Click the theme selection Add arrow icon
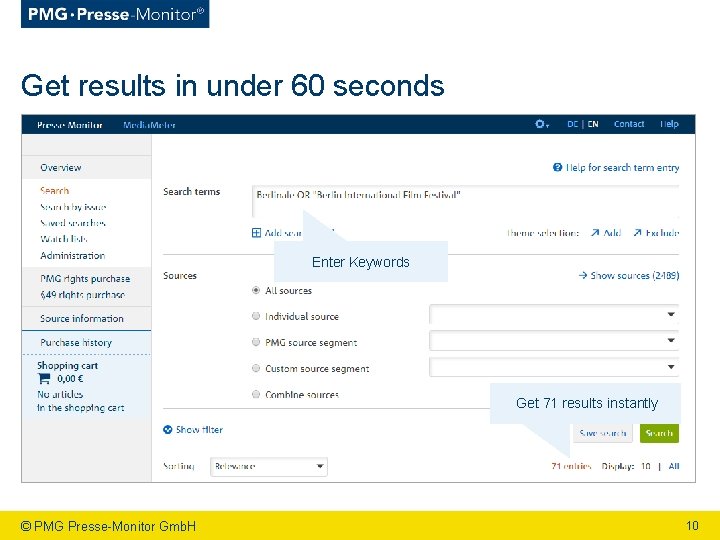 pyautogui.click(x=595, y=233)
